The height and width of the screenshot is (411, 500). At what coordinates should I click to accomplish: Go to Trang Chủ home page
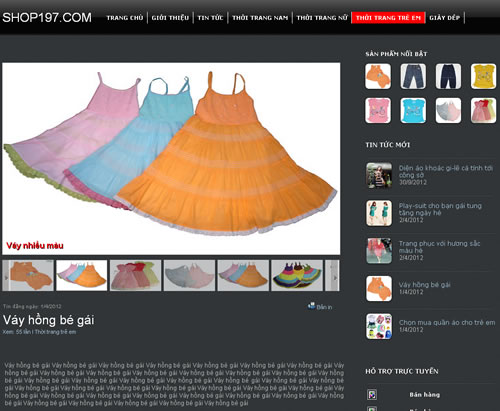pos(125,18)
